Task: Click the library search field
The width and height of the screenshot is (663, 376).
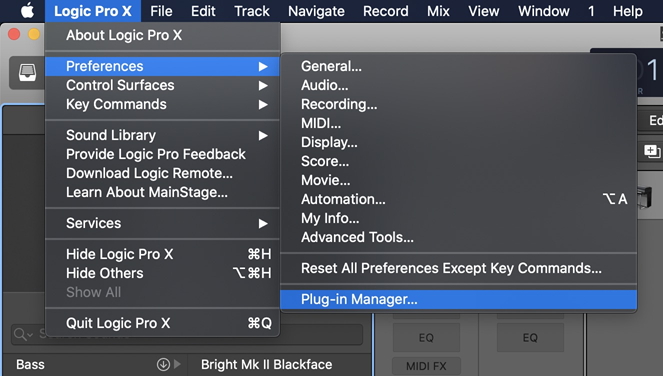Action: click(x=186, y=335)
